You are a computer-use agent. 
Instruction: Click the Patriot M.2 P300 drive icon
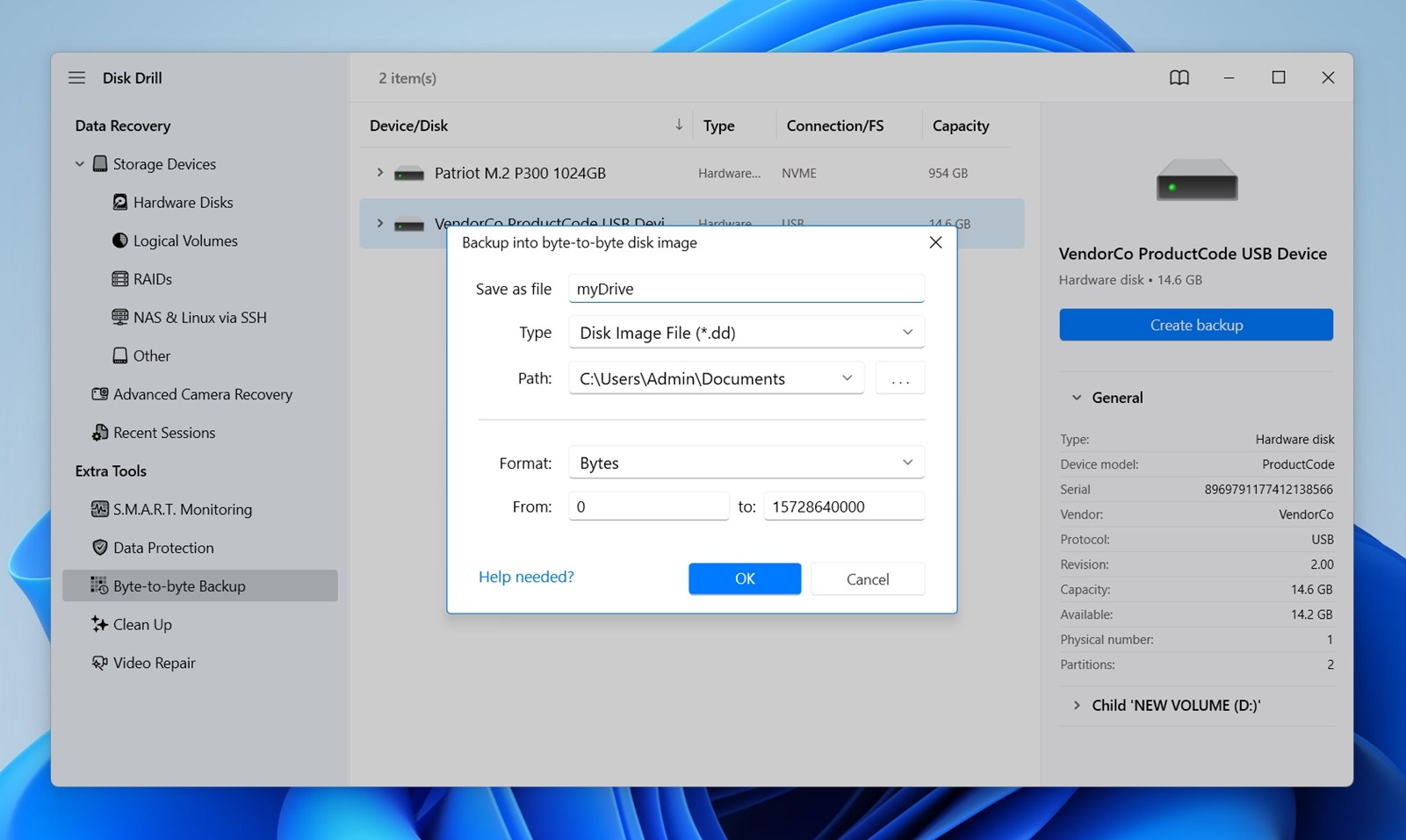pos(409,174)
